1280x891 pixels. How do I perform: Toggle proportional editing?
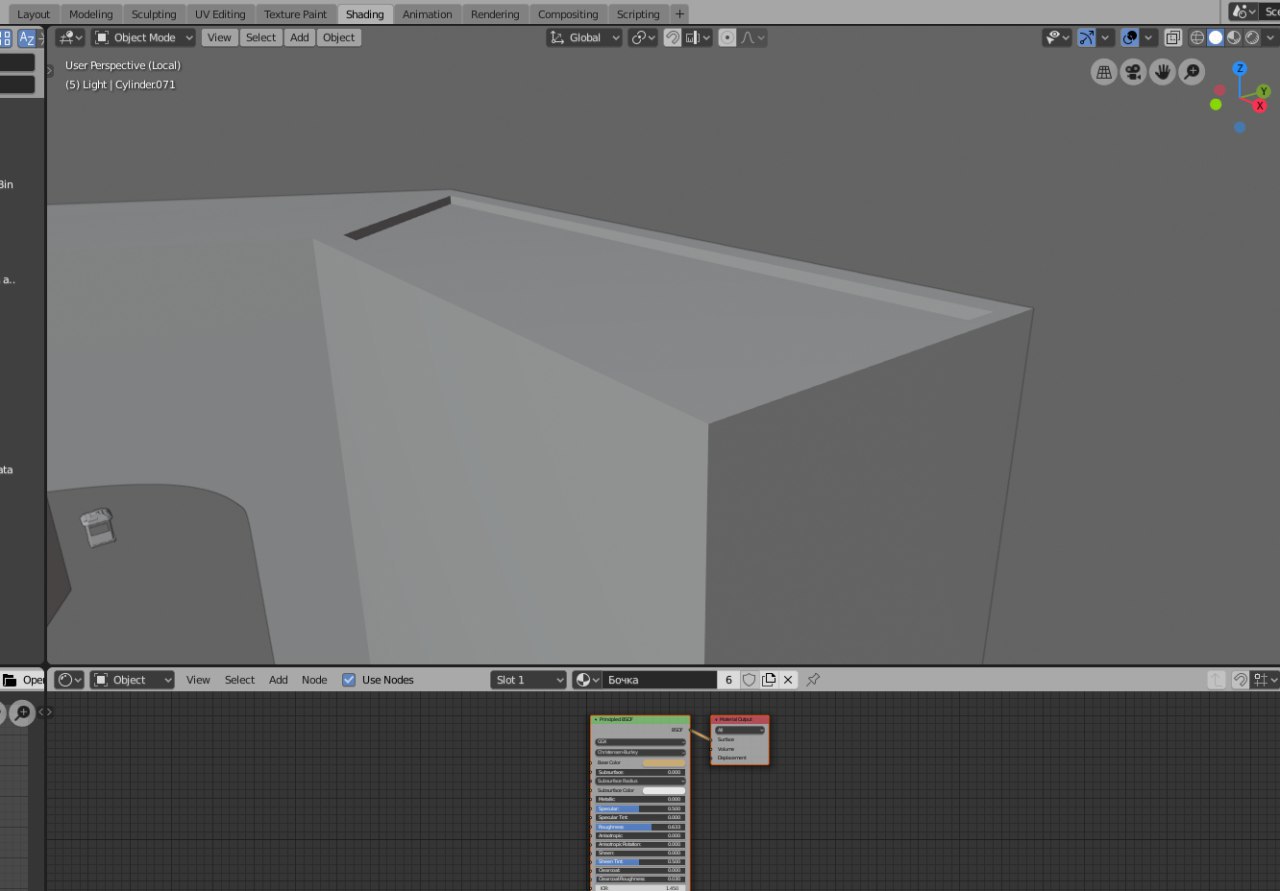(x=727, y=38)
